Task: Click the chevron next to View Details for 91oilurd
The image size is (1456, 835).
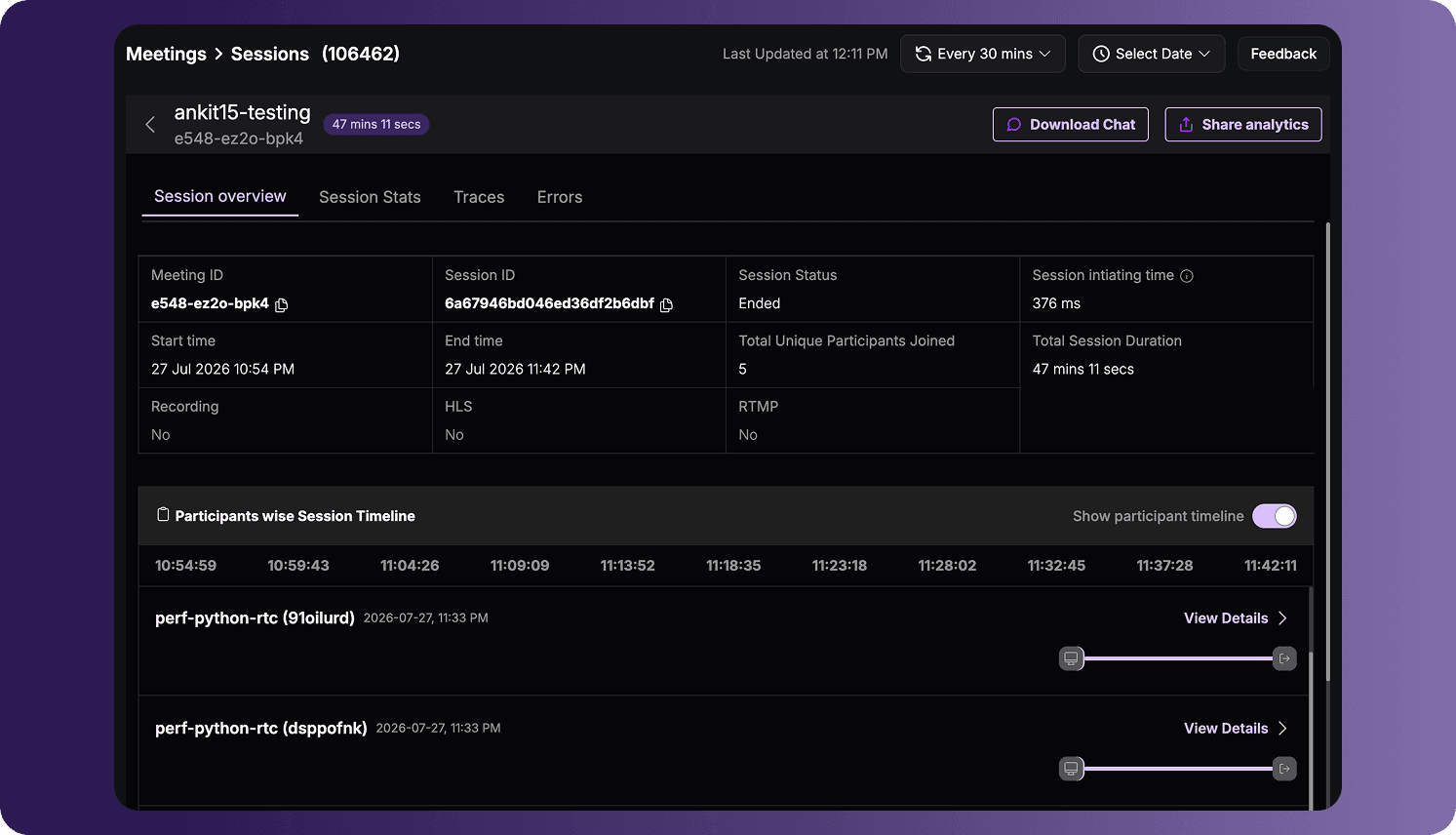Action: [1283, 618]
